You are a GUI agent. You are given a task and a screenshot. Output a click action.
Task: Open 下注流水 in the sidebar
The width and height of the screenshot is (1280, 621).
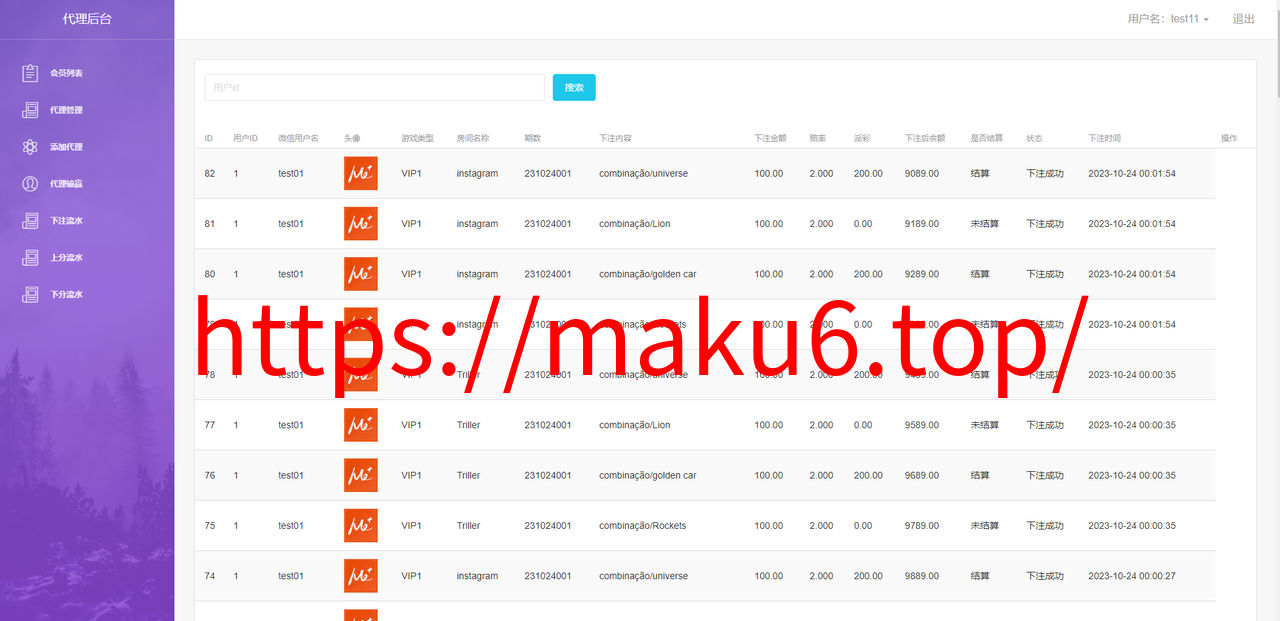tap(66, 221)
